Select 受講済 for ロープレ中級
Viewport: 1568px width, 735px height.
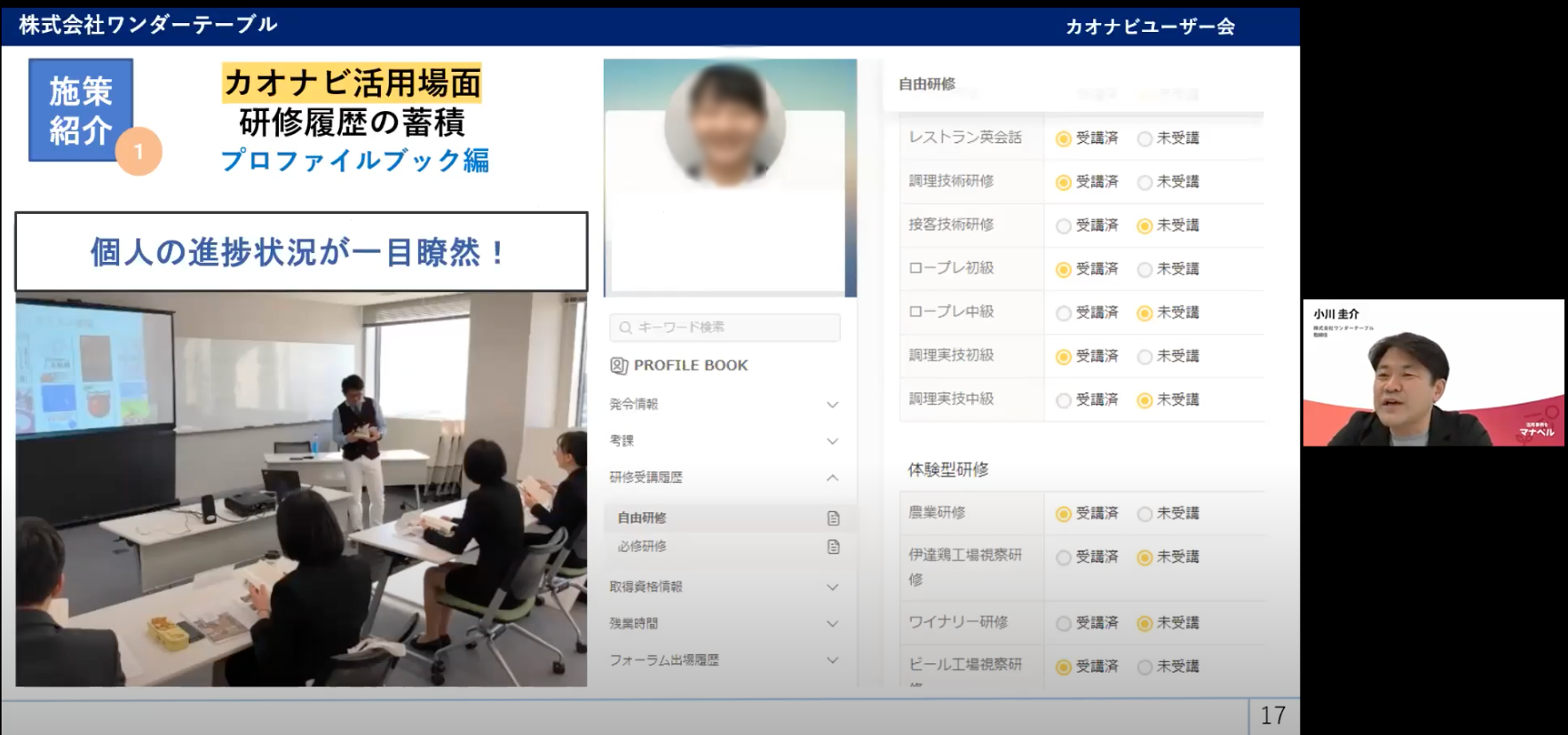[x=1063, y=312]
